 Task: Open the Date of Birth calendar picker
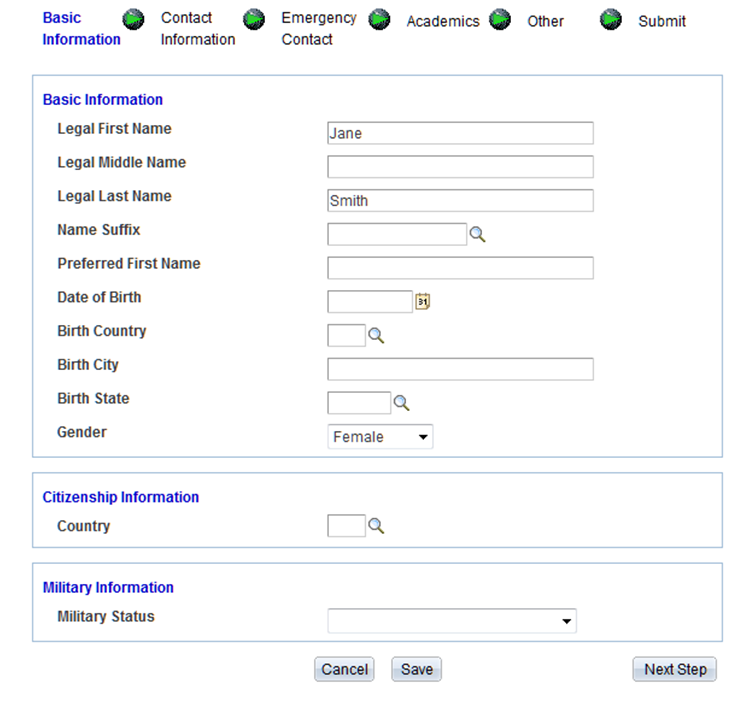[422, 301]
